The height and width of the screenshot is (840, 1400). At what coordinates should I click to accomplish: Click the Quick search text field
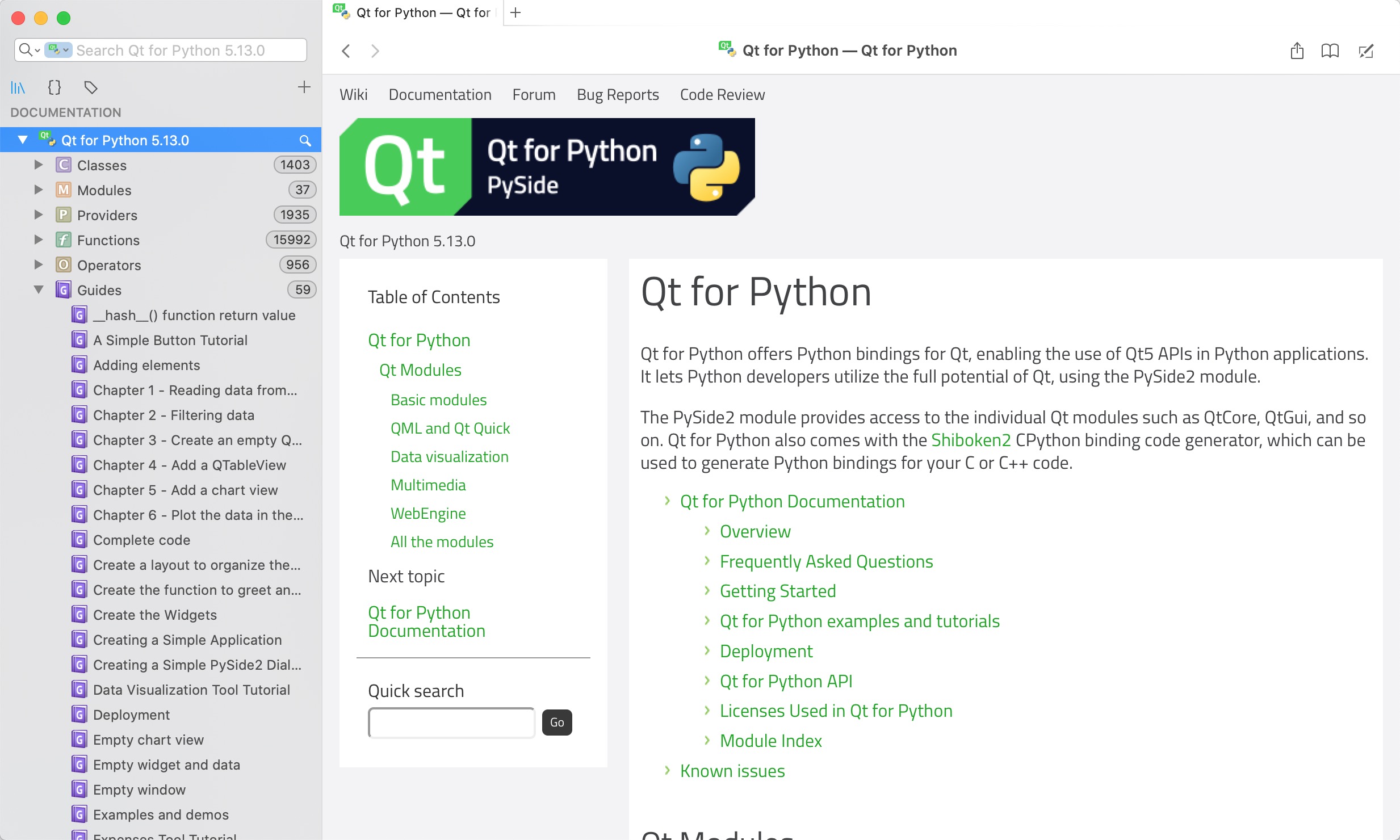click(x=451, y=723)
